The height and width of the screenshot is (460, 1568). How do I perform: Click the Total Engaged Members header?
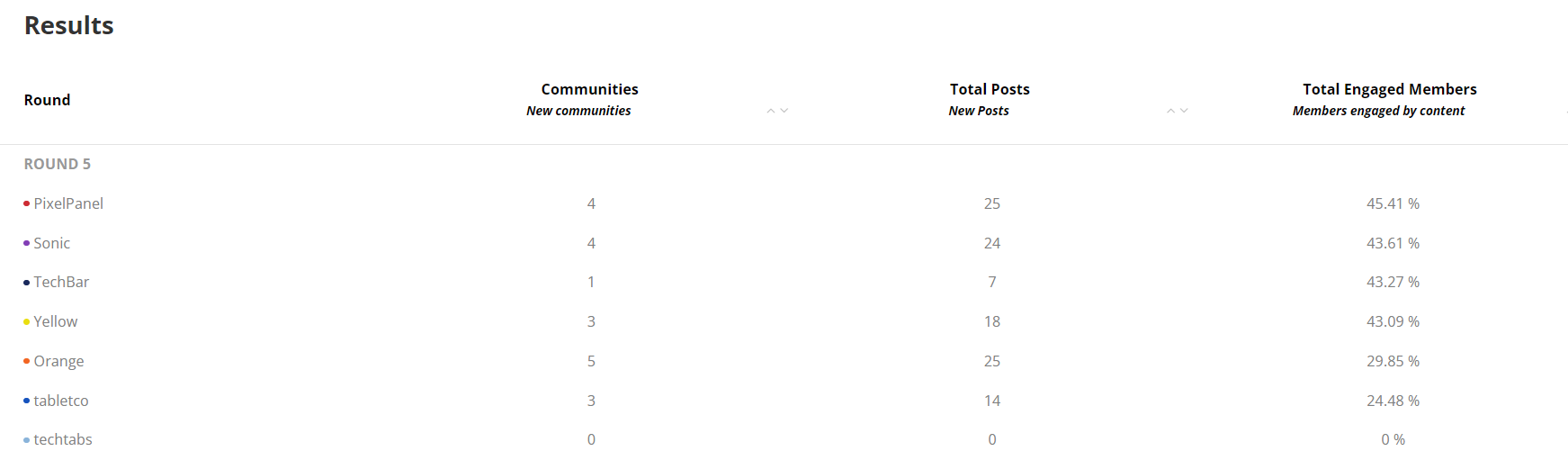point(1389,89)
